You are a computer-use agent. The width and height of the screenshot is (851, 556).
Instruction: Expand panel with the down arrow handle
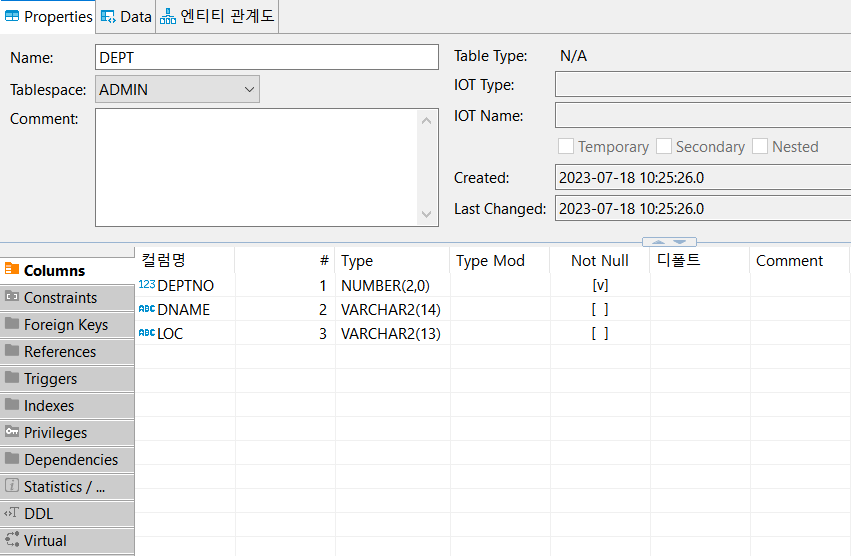(x=679, y=242)
